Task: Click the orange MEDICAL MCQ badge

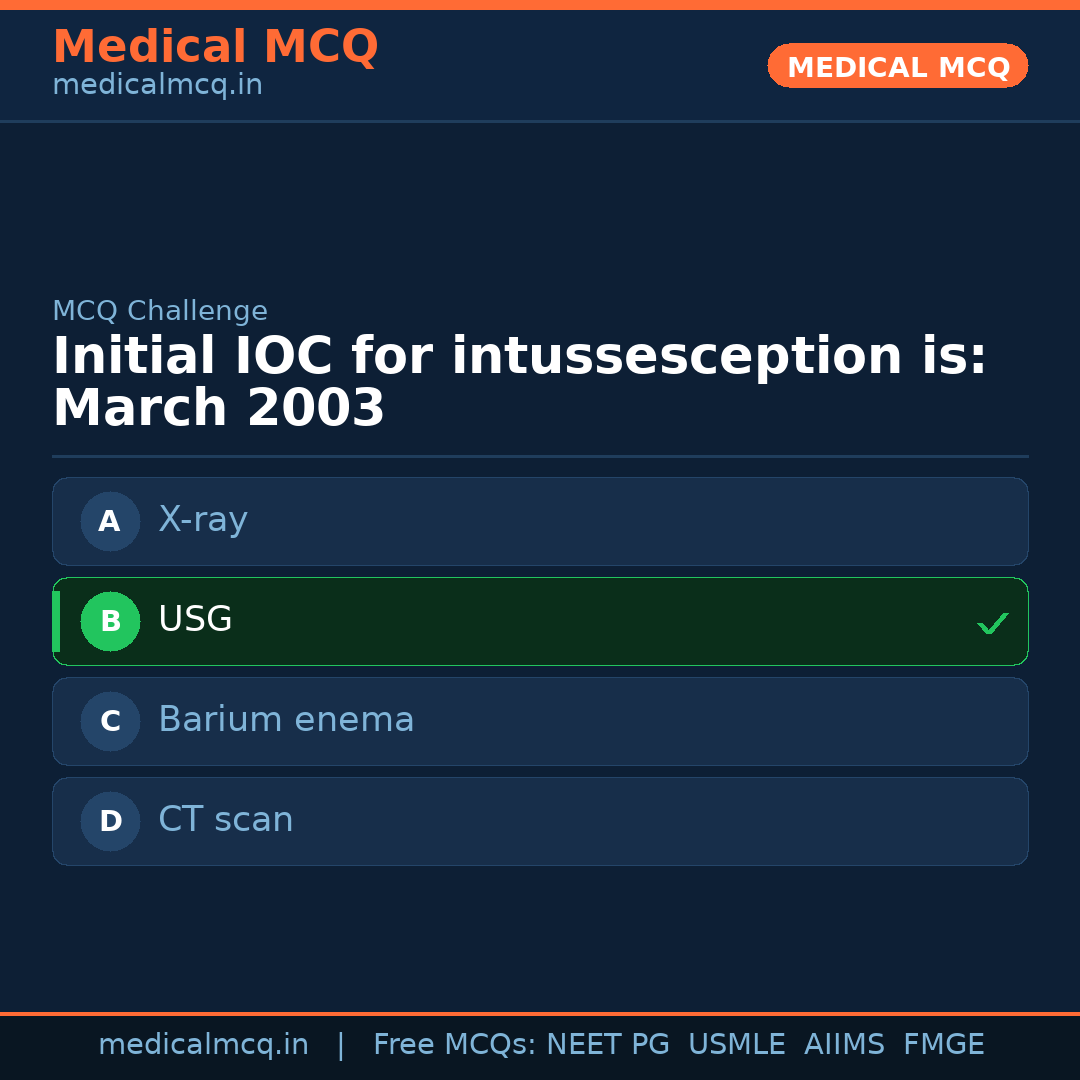Action: [897, 67]
